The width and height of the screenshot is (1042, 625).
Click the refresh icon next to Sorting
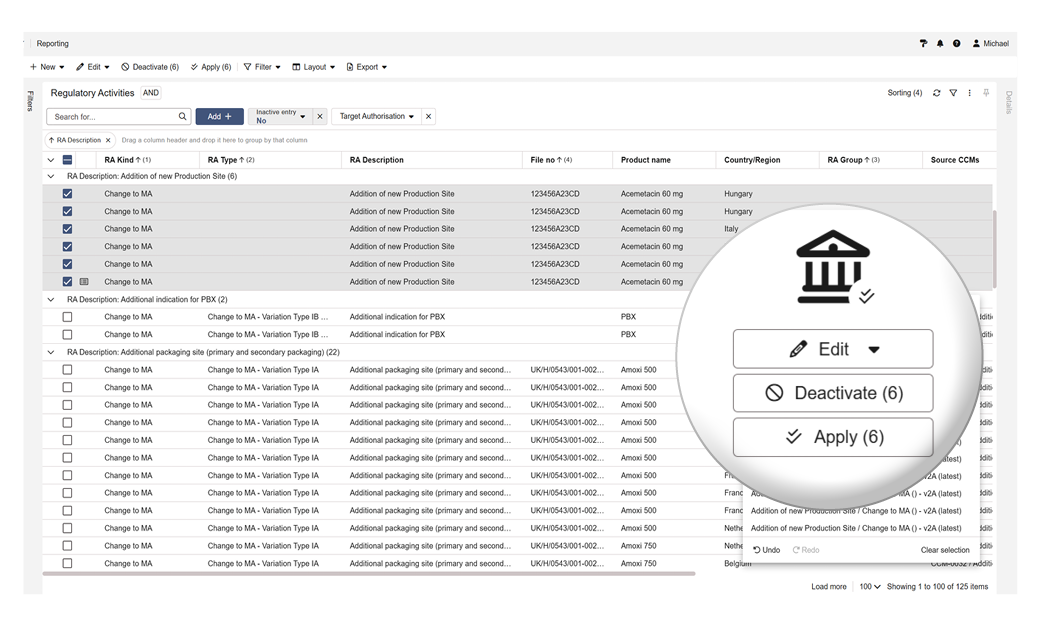click(937, 93)
